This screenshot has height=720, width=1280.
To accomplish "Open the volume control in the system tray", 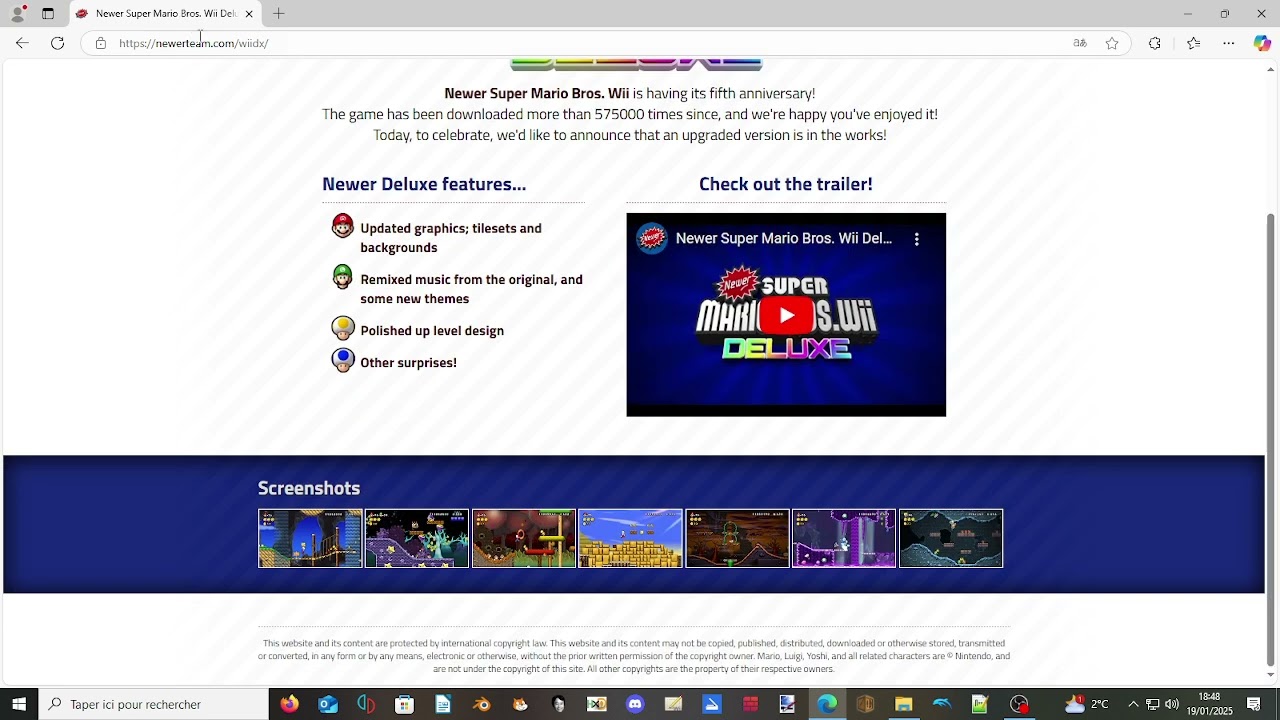I will pyautogui.click(x=1171, y=704).
